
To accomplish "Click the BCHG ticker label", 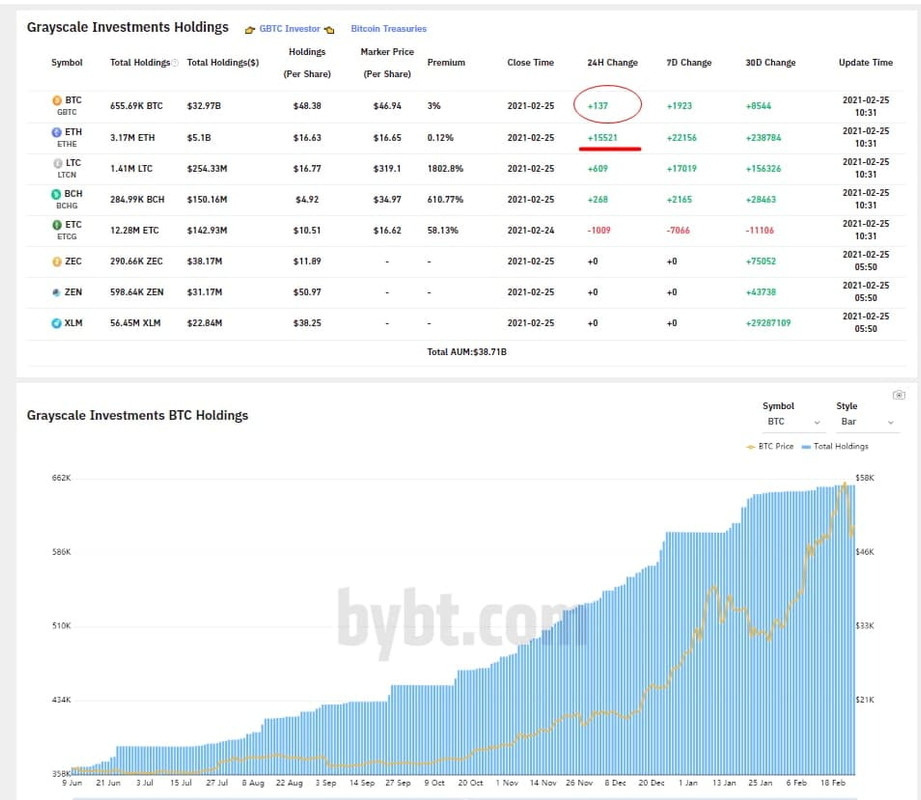I will coord(66,206).
